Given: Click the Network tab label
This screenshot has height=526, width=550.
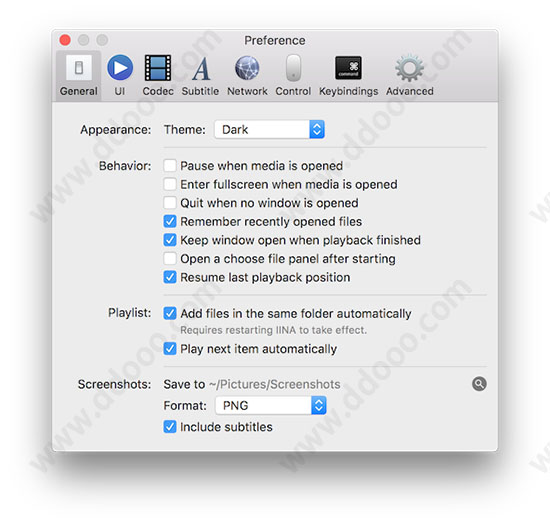Looking at the screenshot, I should (x=247, y=91).
